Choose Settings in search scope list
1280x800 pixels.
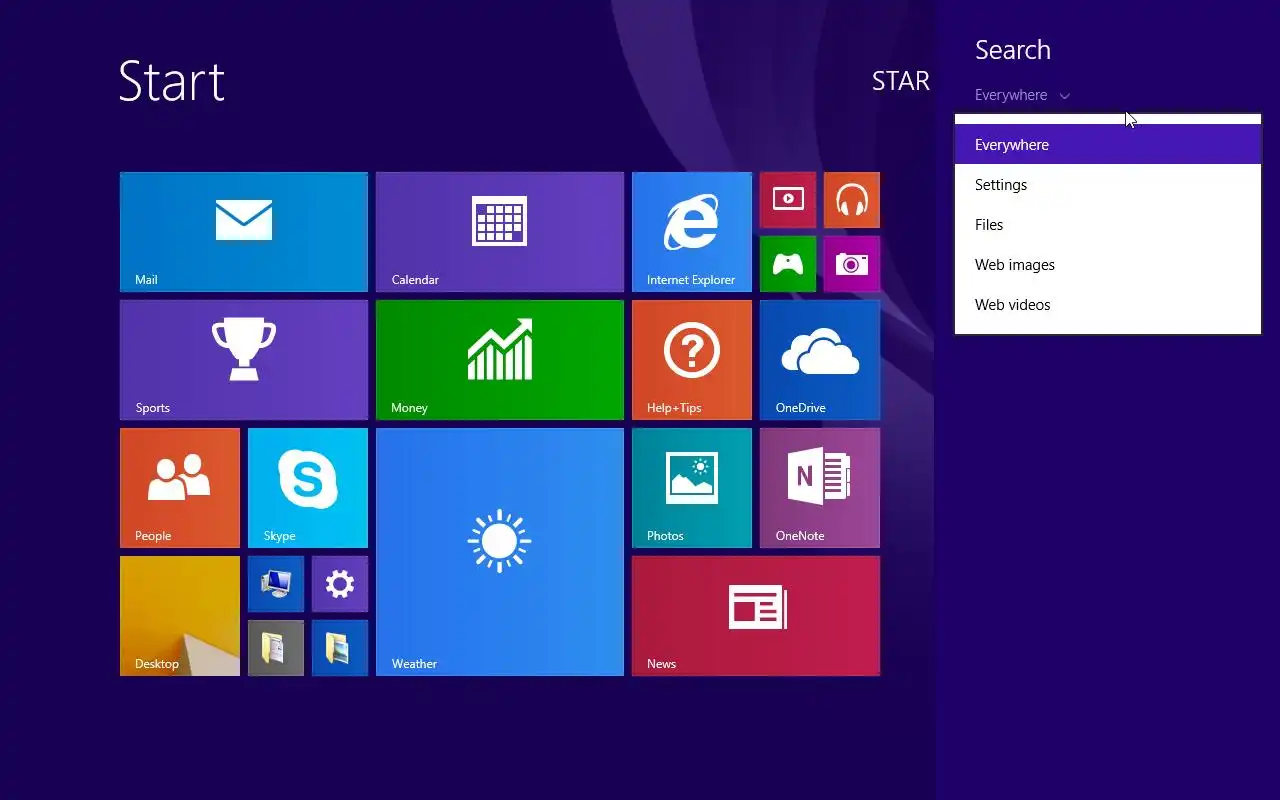[x=1108, y=185]
